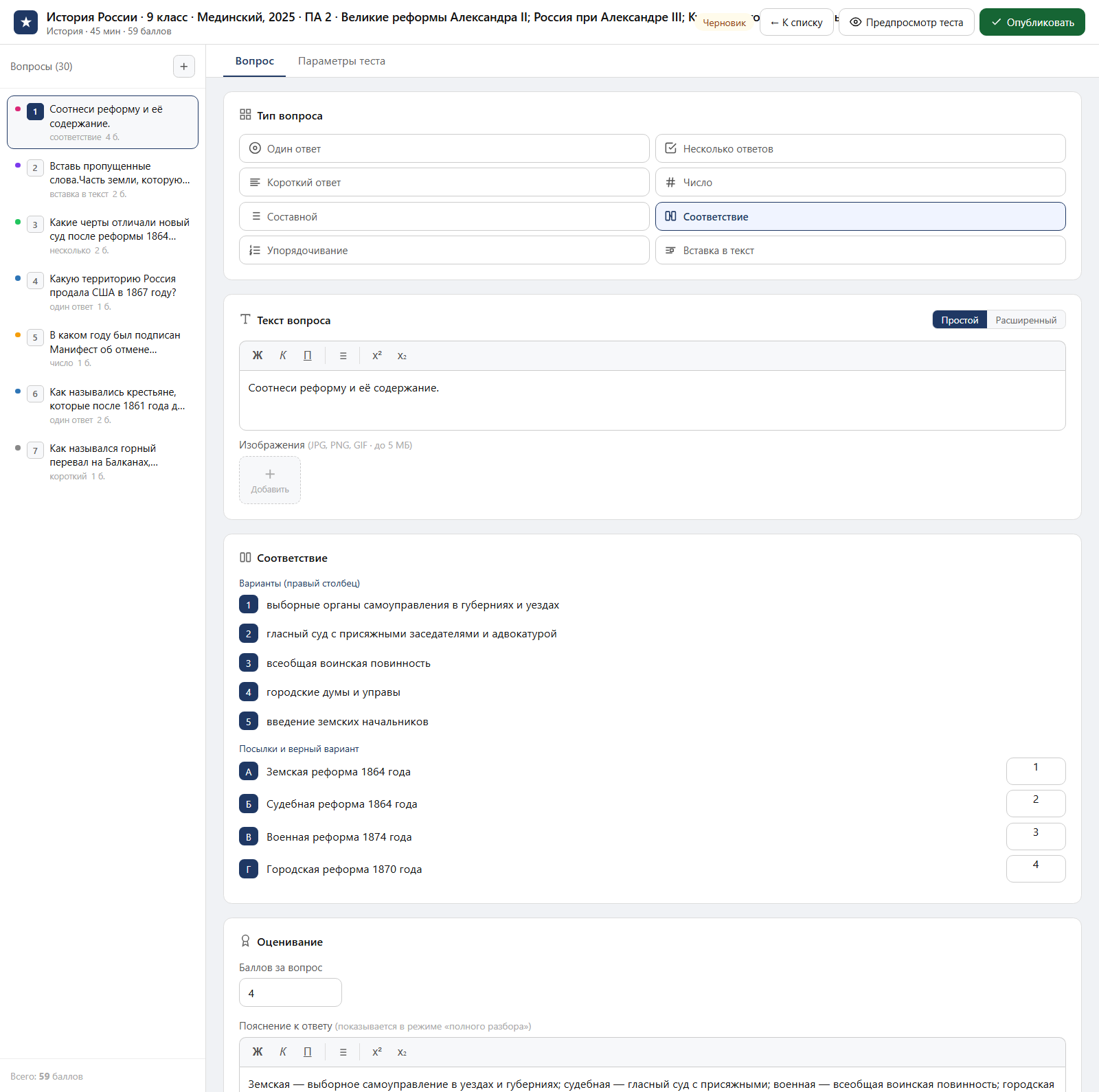
Task: Apply subscript in question text toolbar
Action: (x=402, y=356)
